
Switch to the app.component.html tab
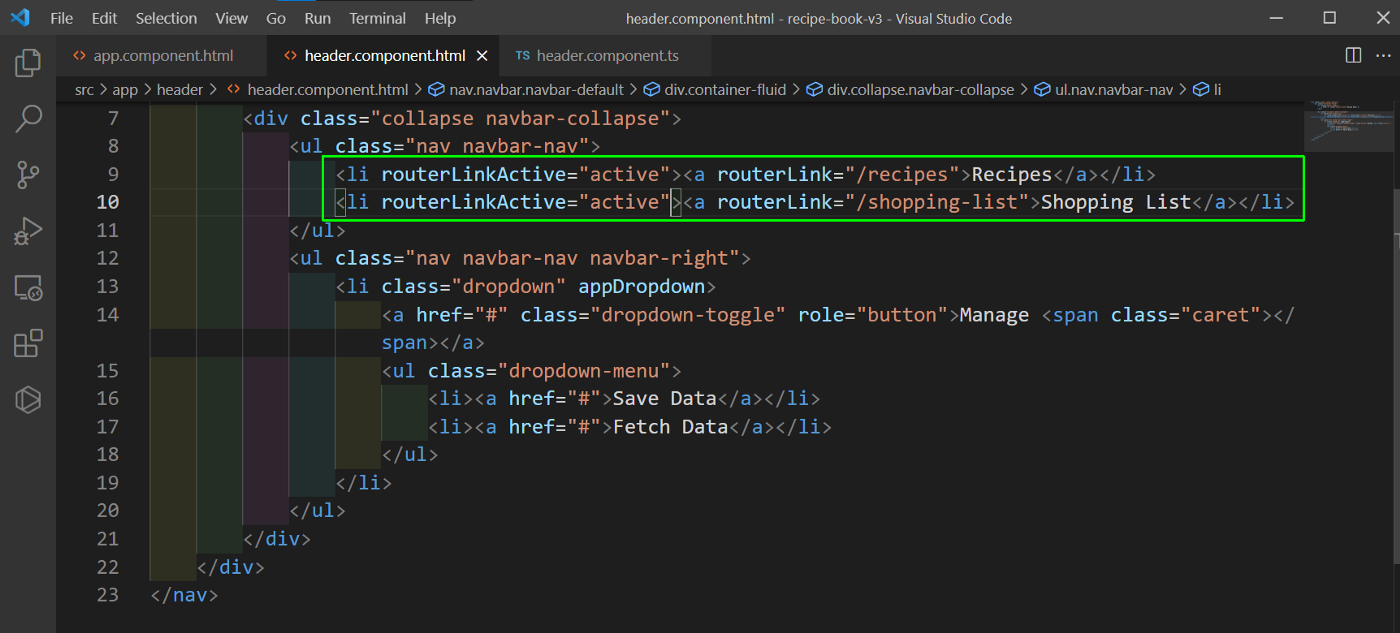[x=162, y=56]
